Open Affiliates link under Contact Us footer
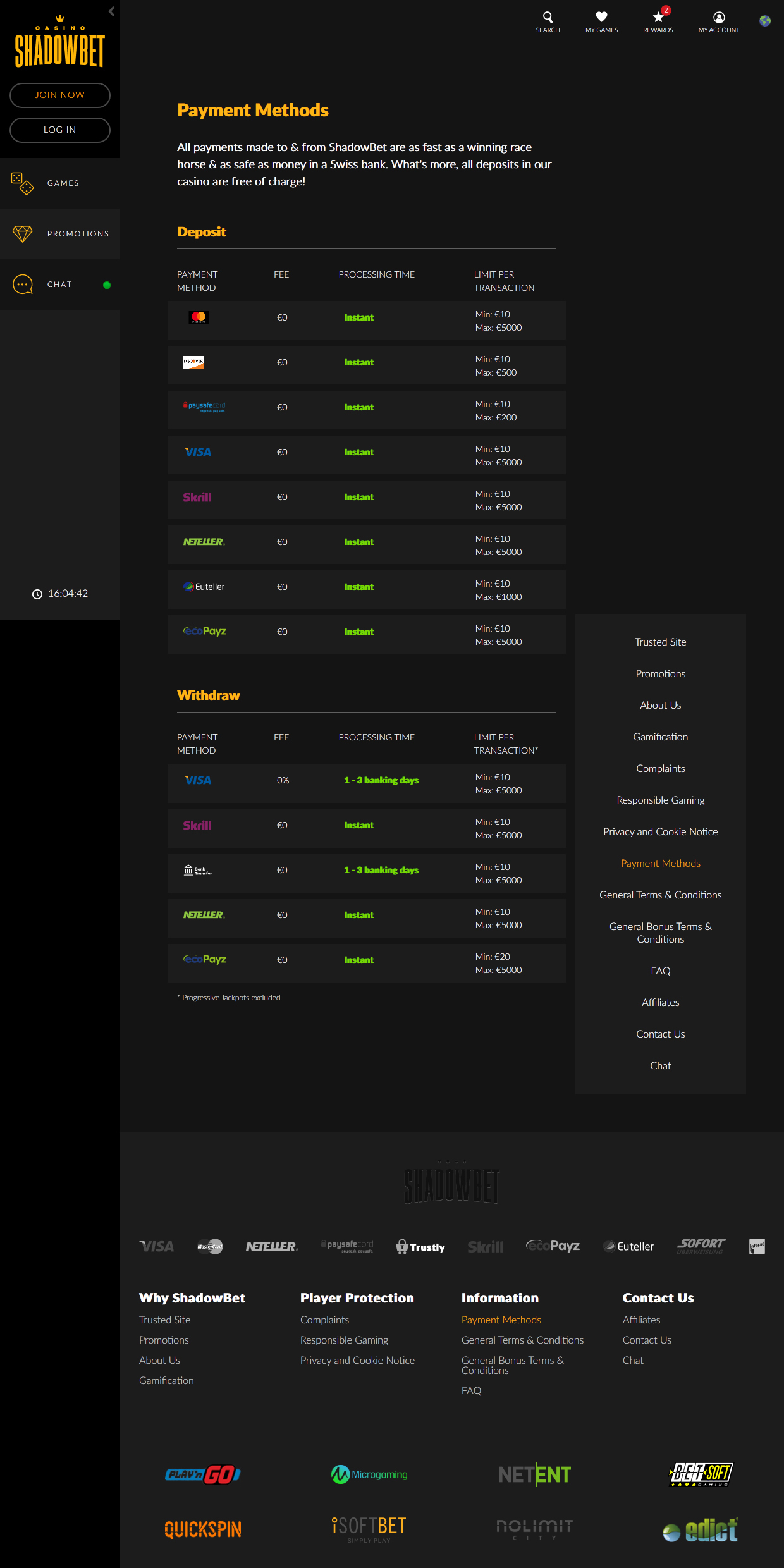 tap(641, 1320)
